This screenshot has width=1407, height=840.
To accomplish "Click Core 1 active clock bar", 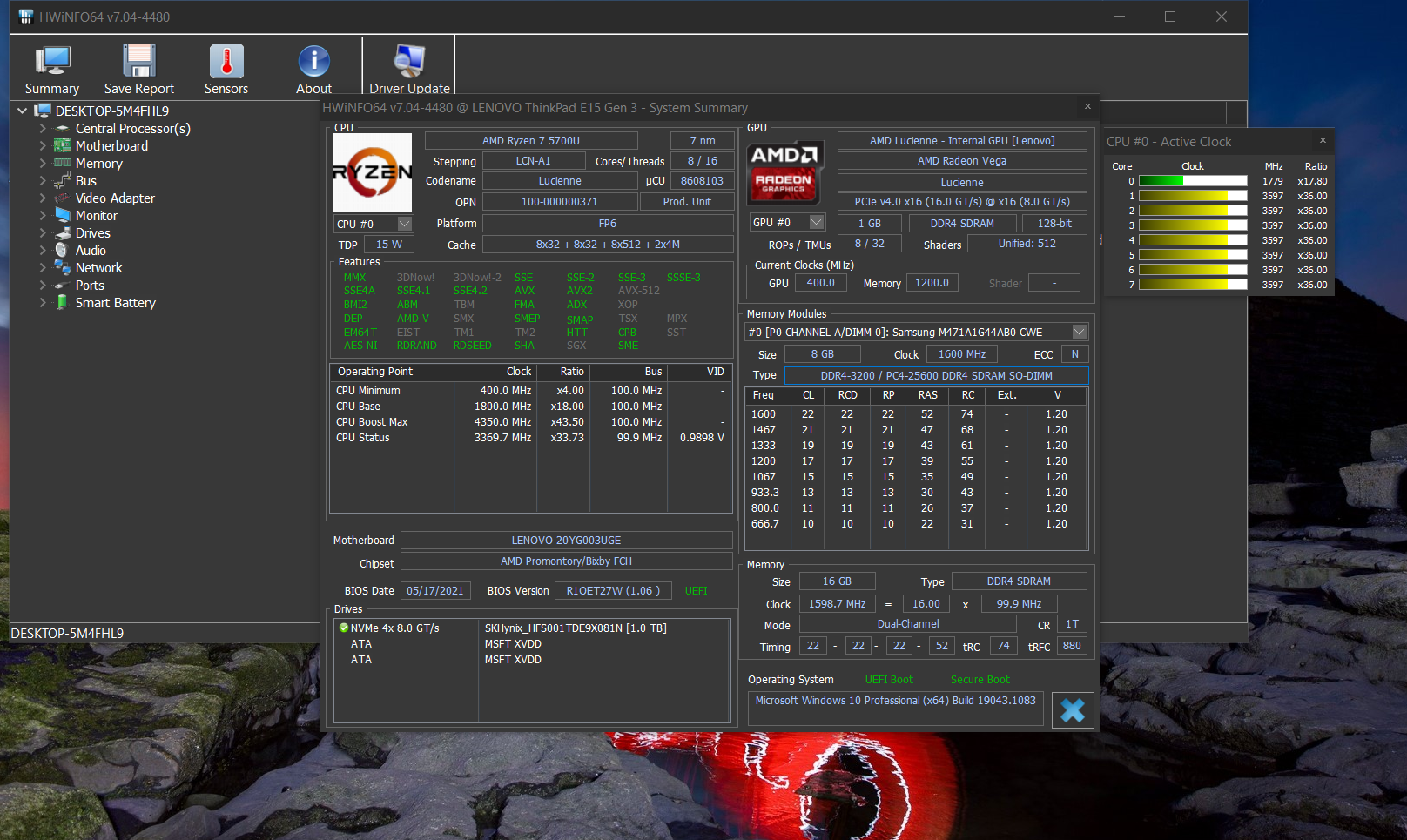I will click(x=1193, y=196).
